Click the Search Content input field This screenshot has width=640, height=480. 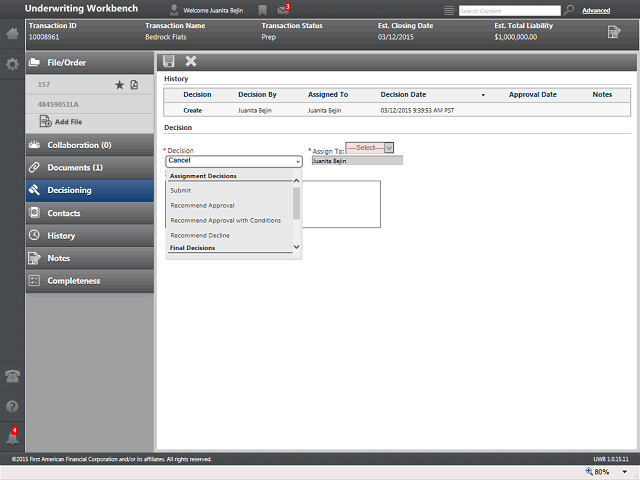pyautogui.click(x=510, y=11)
